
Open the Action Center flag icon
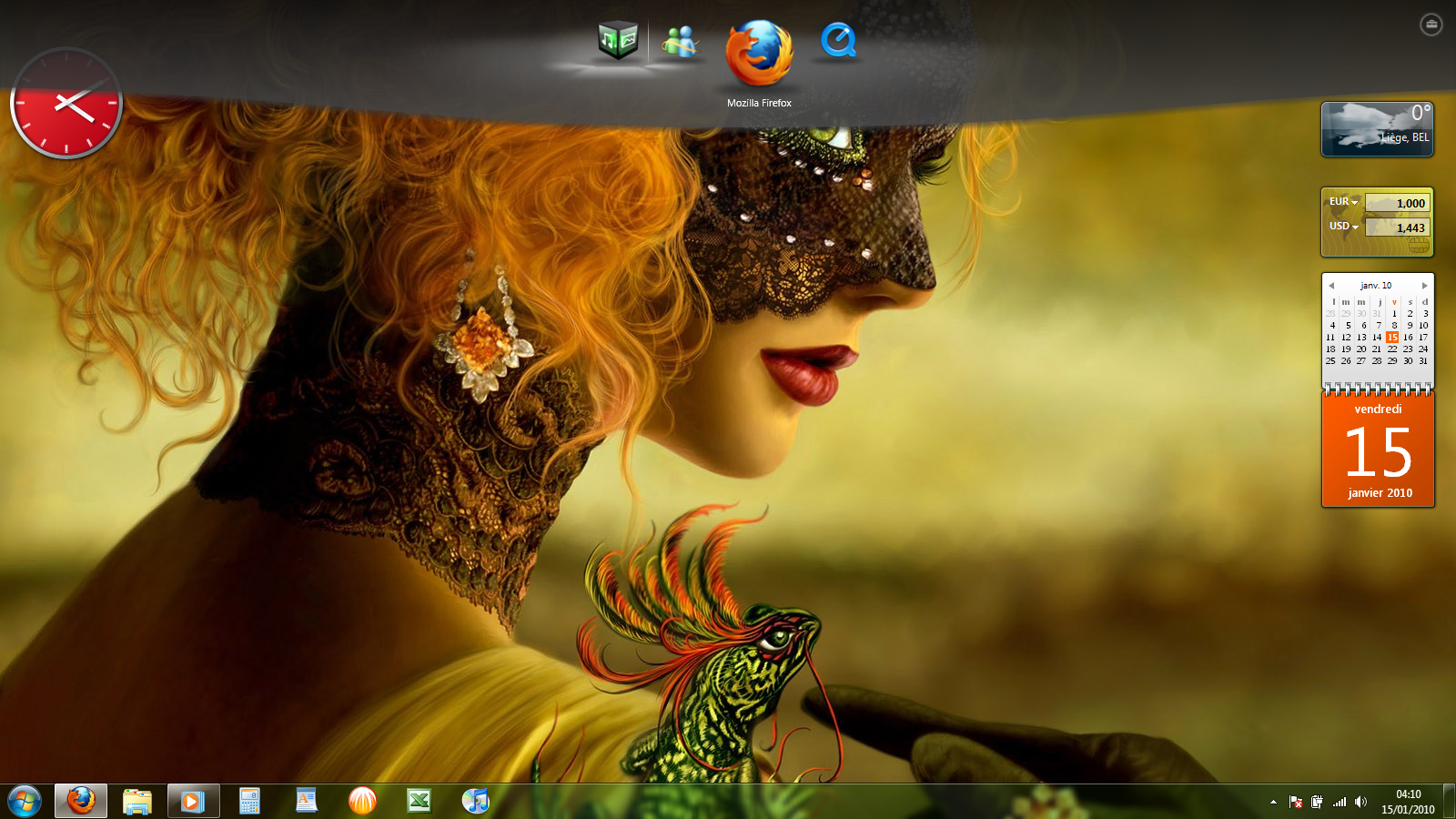1296,803
